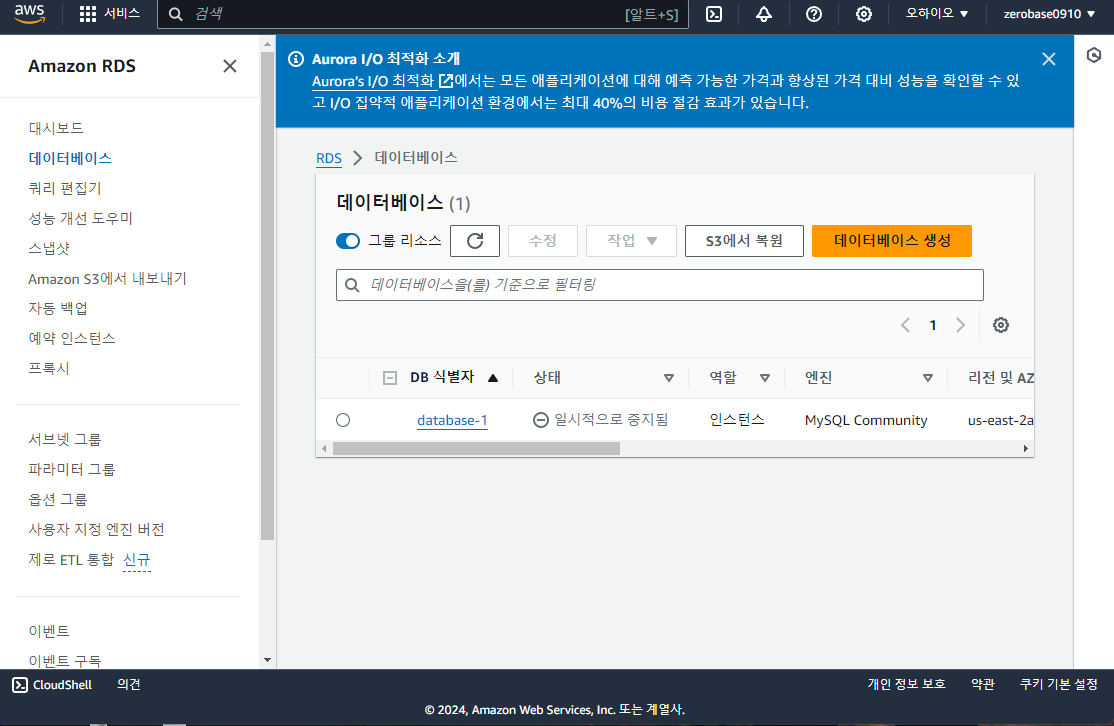Go to the previous page of databases
1114x726 pixels.
905,325
